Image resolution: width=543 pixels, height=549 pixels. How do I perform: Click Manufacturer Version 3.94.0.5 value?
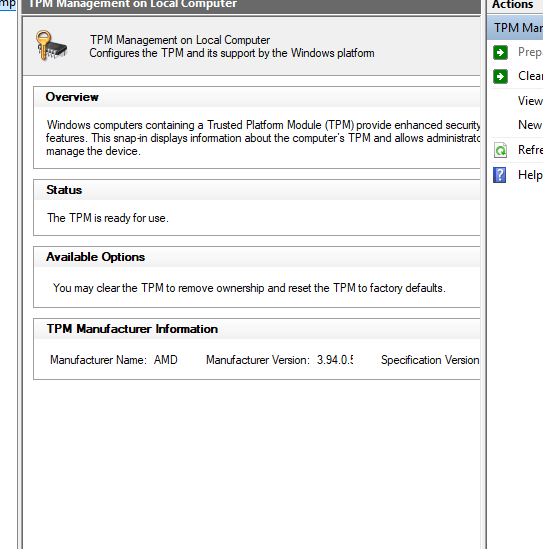pyautogui.click(x=335, y=360)
